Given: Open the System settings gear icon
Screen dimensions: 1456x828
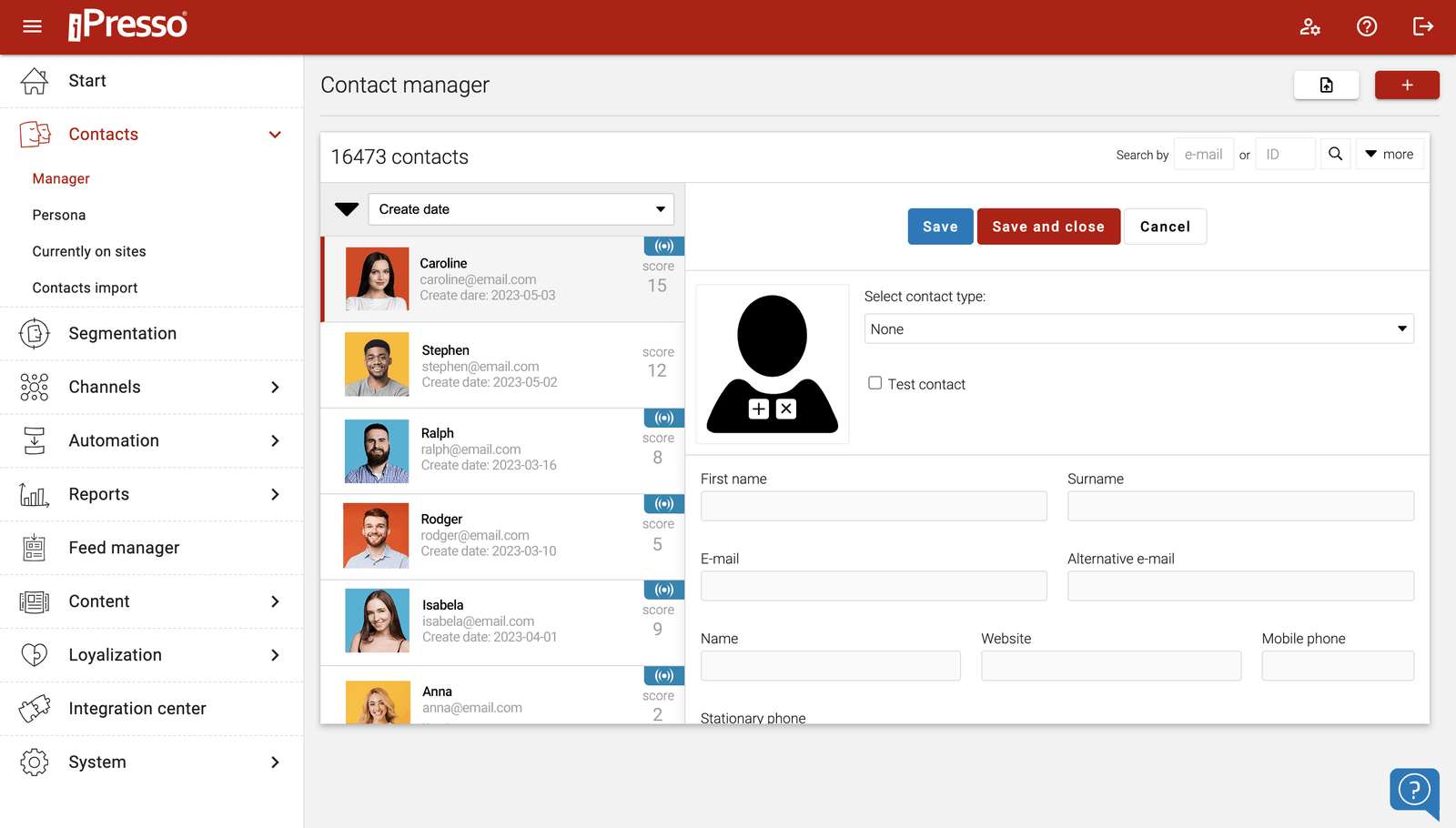Looking at the screenshot, I should [x=34, y=762].
